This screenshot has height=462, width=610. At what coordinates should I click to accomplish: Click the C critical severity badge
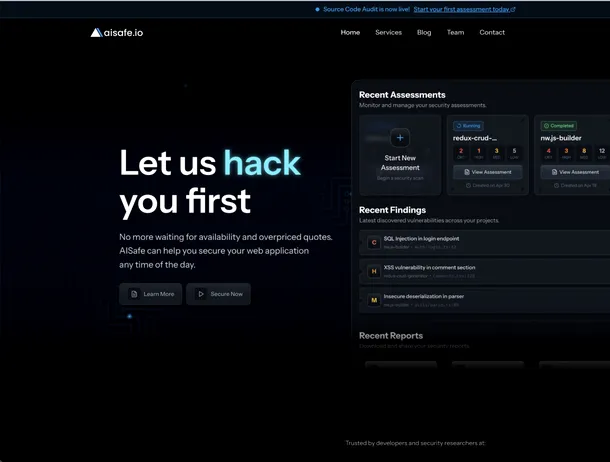point(374,243)
